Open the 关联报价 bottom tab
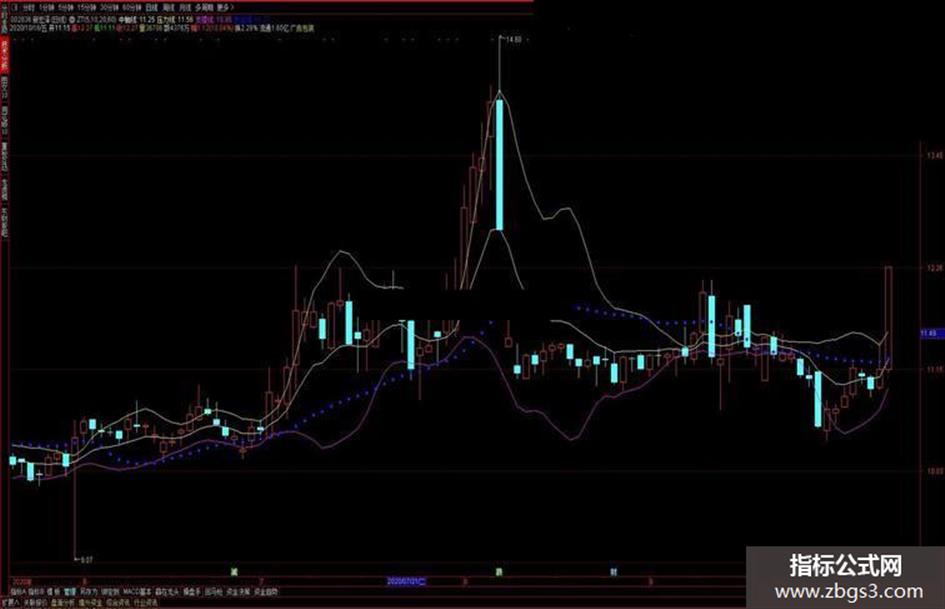945x609 pixels. [x=36, y=602]
